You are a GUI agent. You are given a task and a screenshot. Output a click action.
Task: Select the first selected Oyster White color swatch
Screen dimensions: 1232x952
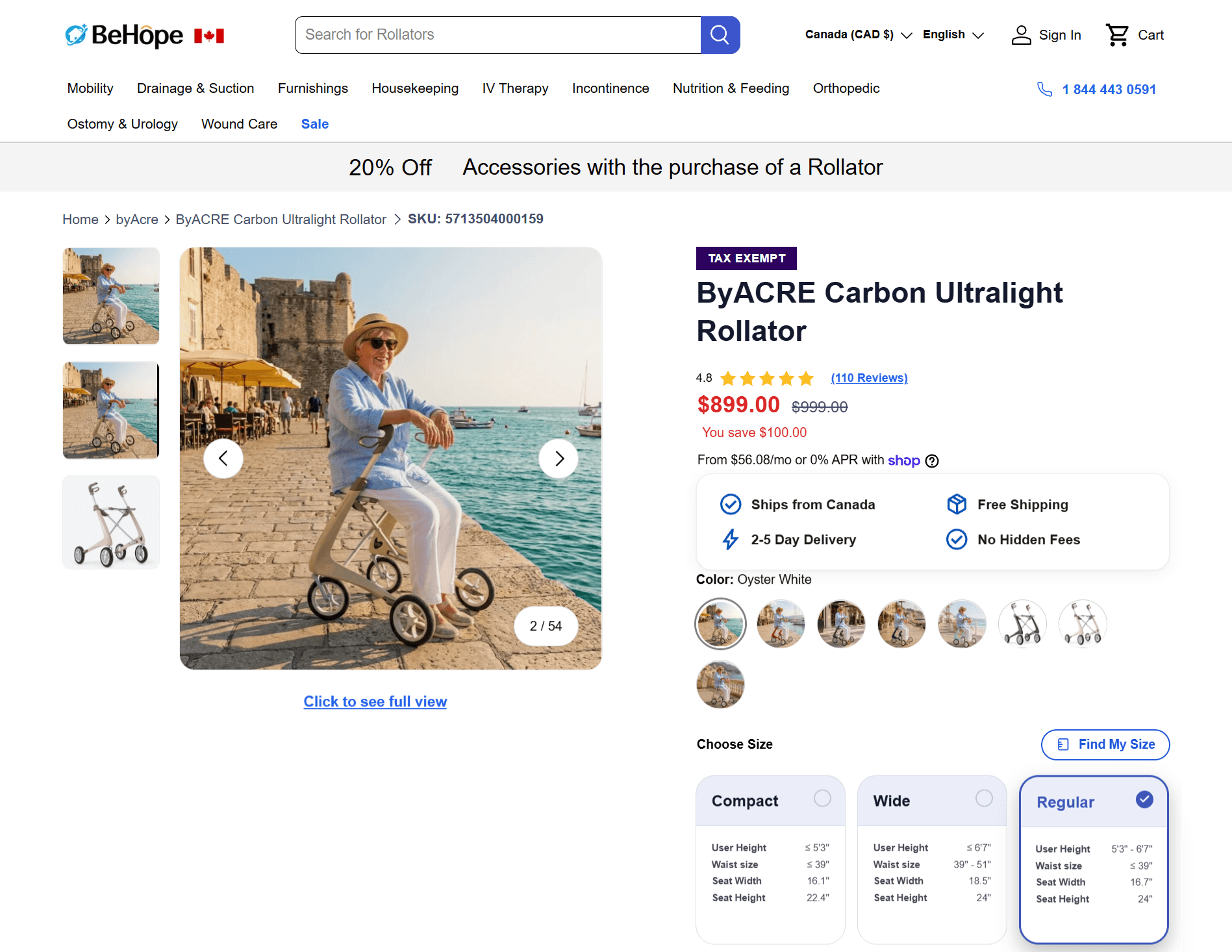720,623
